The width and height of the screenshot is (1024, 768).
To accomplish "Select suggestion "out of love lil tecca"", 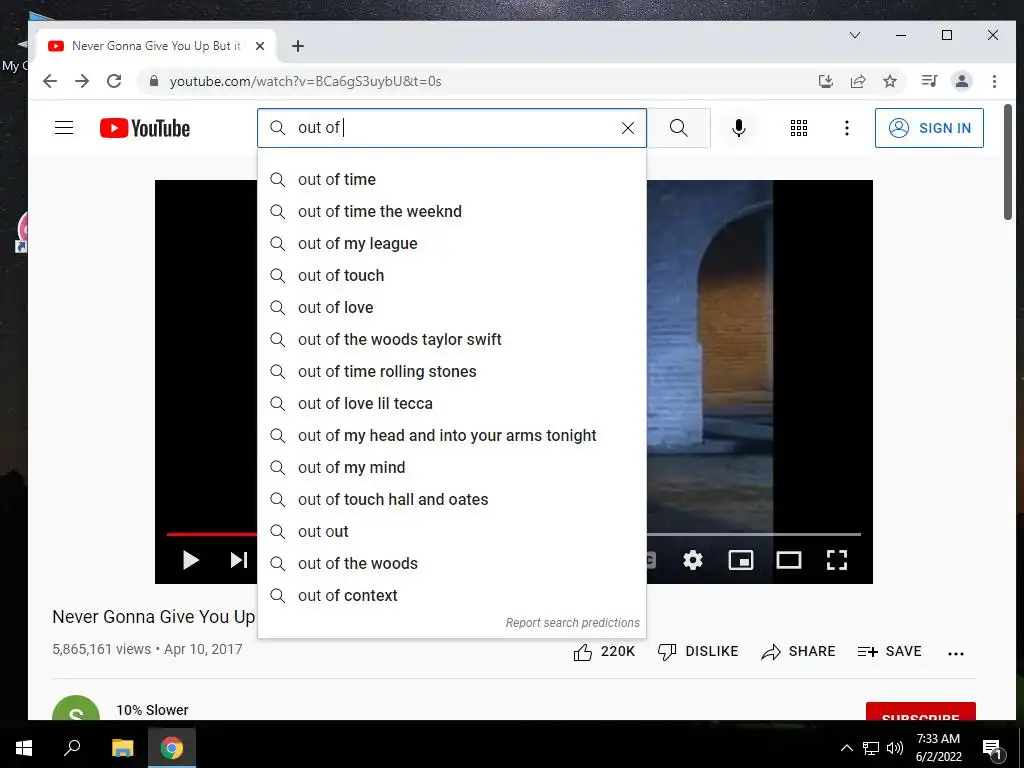I will coord(452,404).
